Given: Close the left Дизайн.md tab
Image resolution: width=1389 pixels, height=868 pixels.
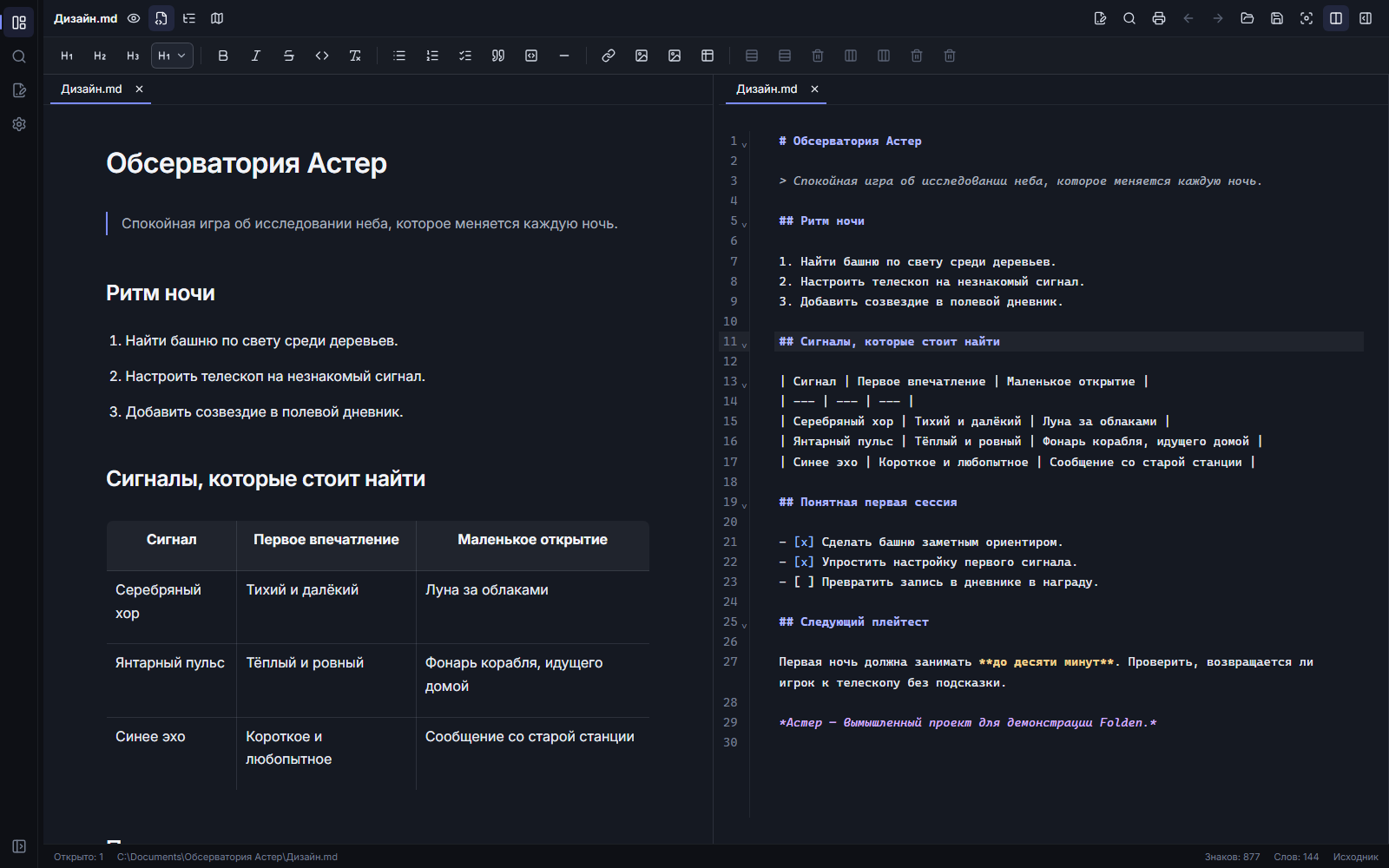Looking at the screenshot, I should (x=139, y=89).
